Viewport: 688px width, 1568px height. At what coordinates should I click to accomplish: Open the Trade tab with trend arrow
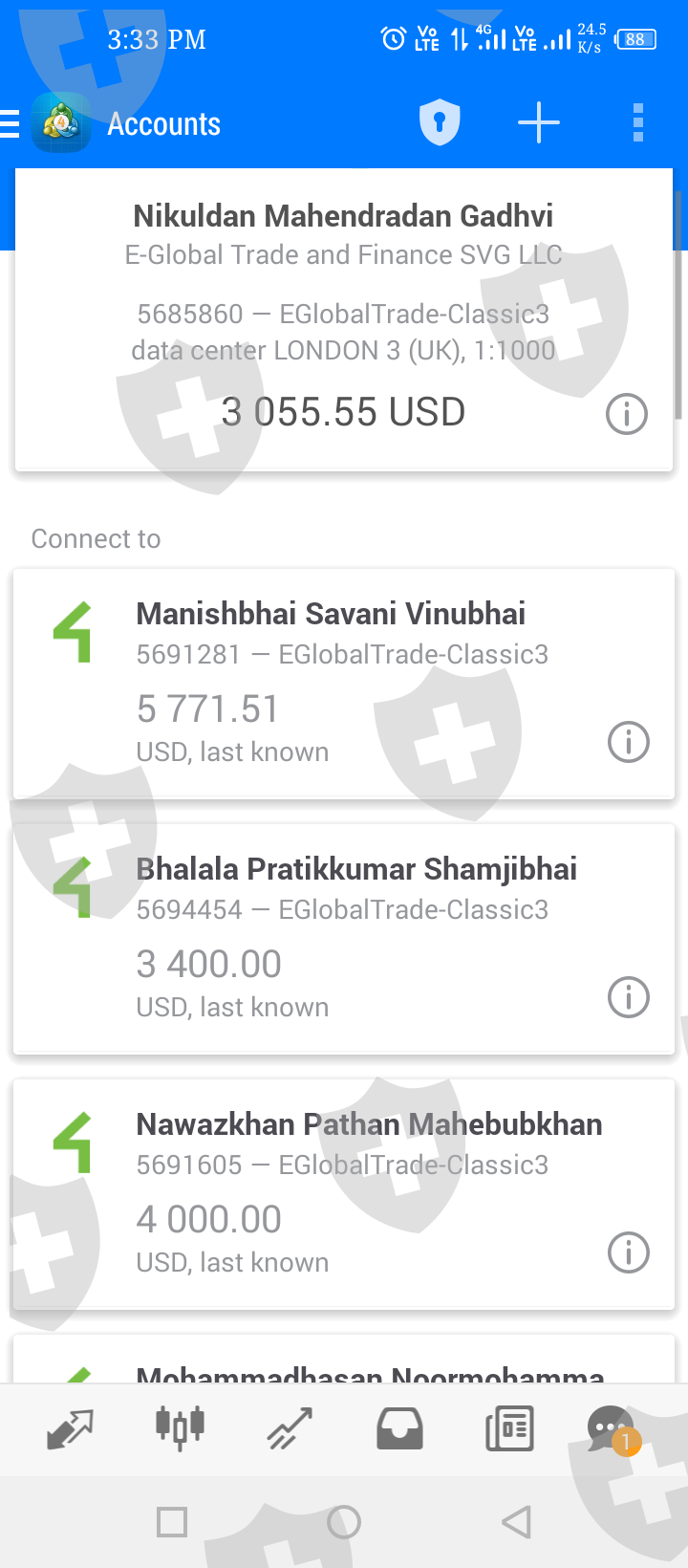click(x=290, y=1429)
